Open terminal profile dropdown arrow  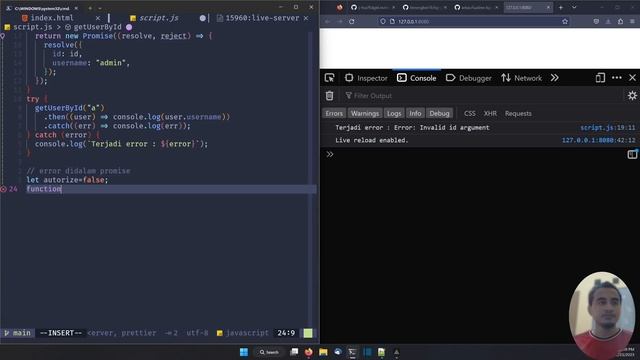pyautogui.click(x=100, y=8)
